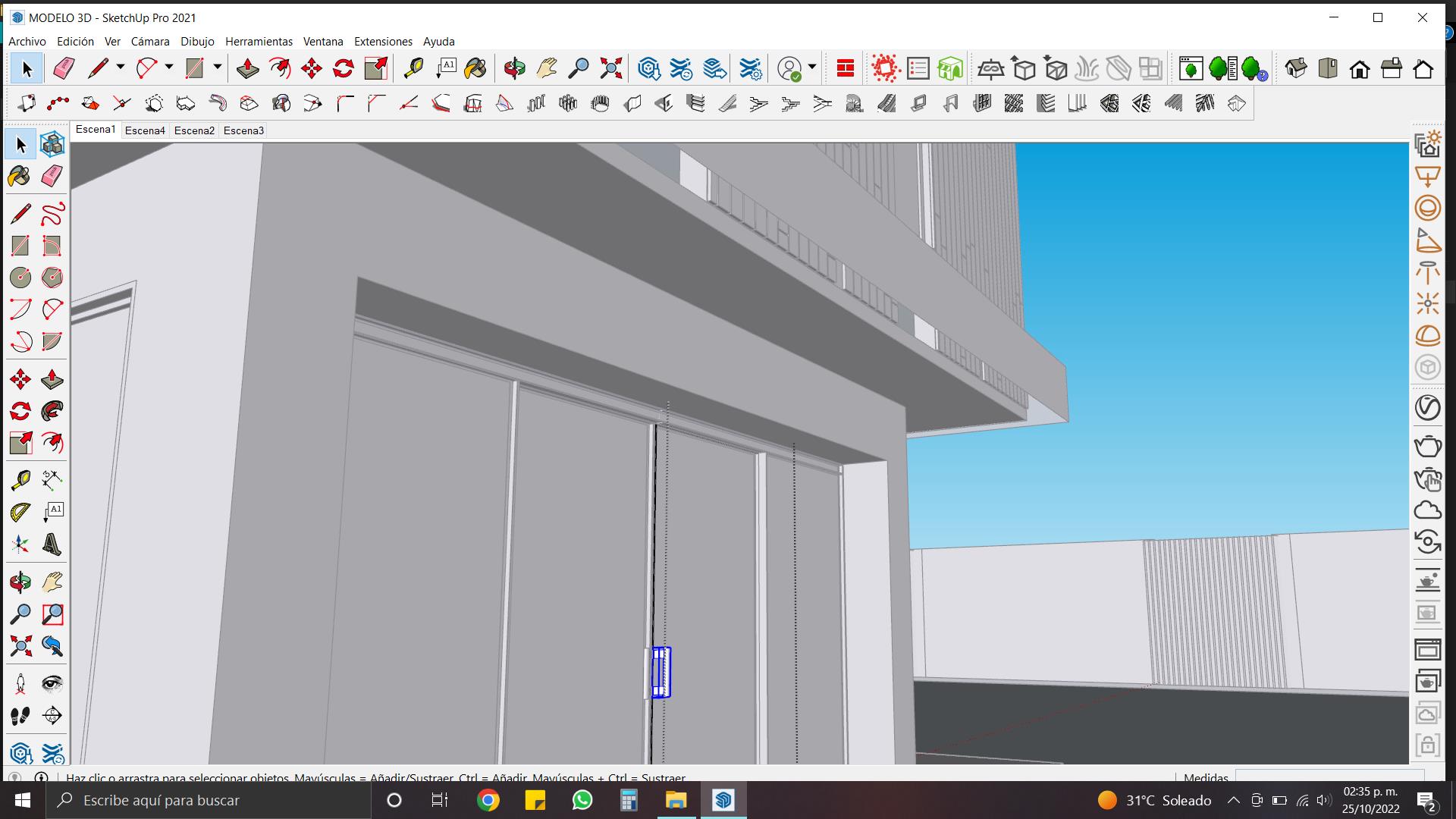Open the Extensiones menu
The image size is (1456, 819).
click(383, 42)
